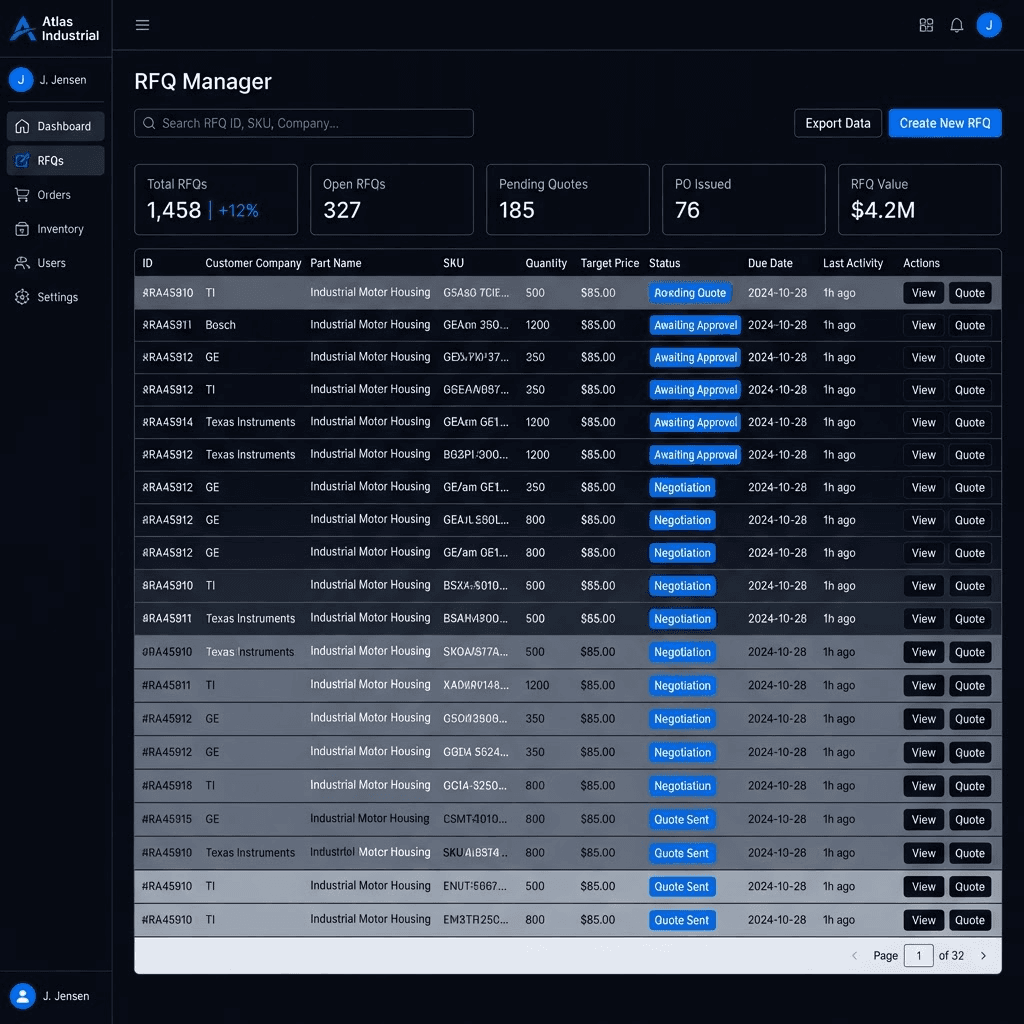Click the search magnifier icon
Image resolution: width=1024 pixels, height=1024 pixels.
click(149, 123)
